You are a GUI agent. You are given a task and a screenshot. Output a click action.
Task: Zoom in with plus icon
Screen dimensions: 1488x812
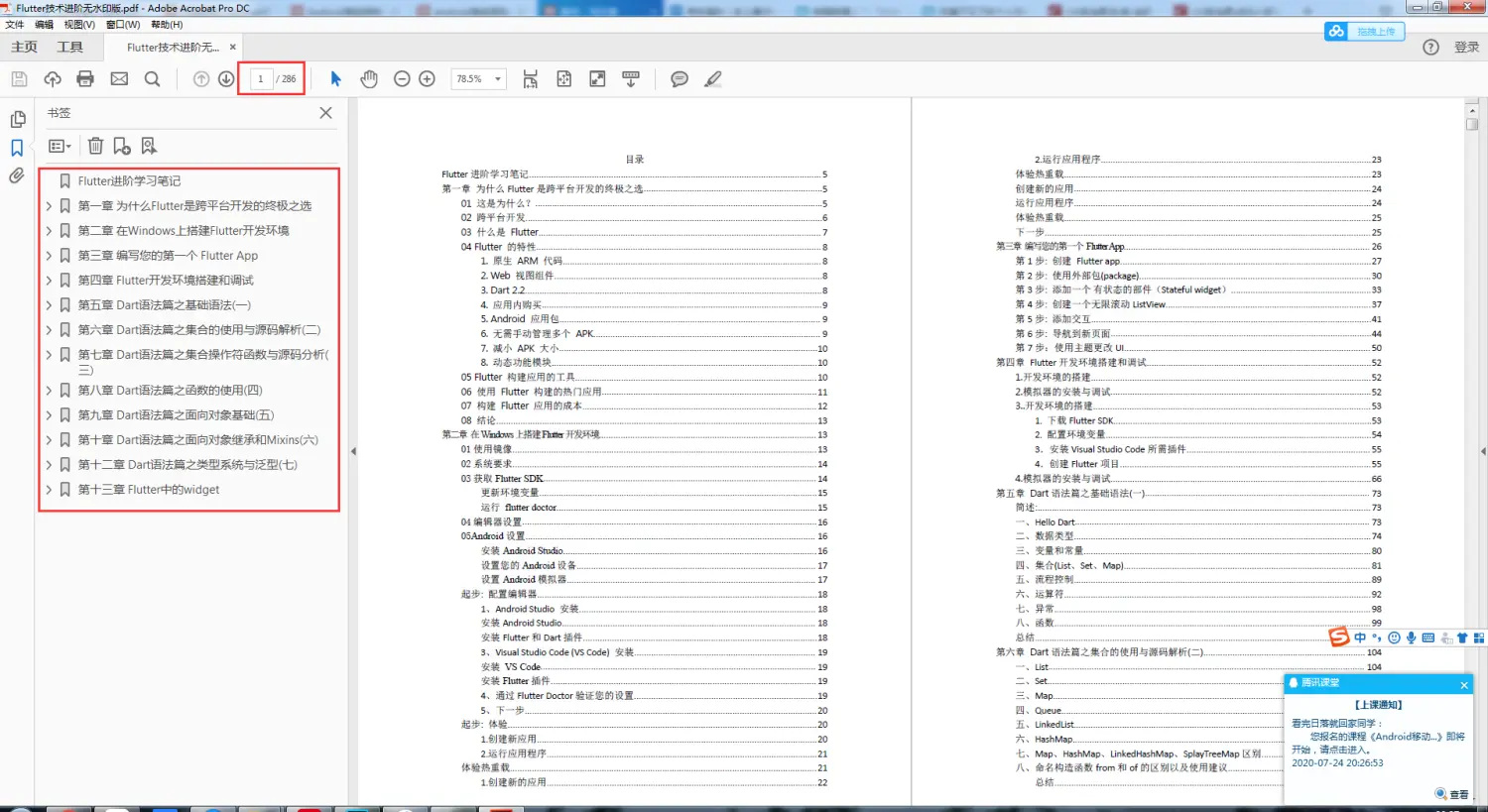pyautogui.click(x=427, y=79)
